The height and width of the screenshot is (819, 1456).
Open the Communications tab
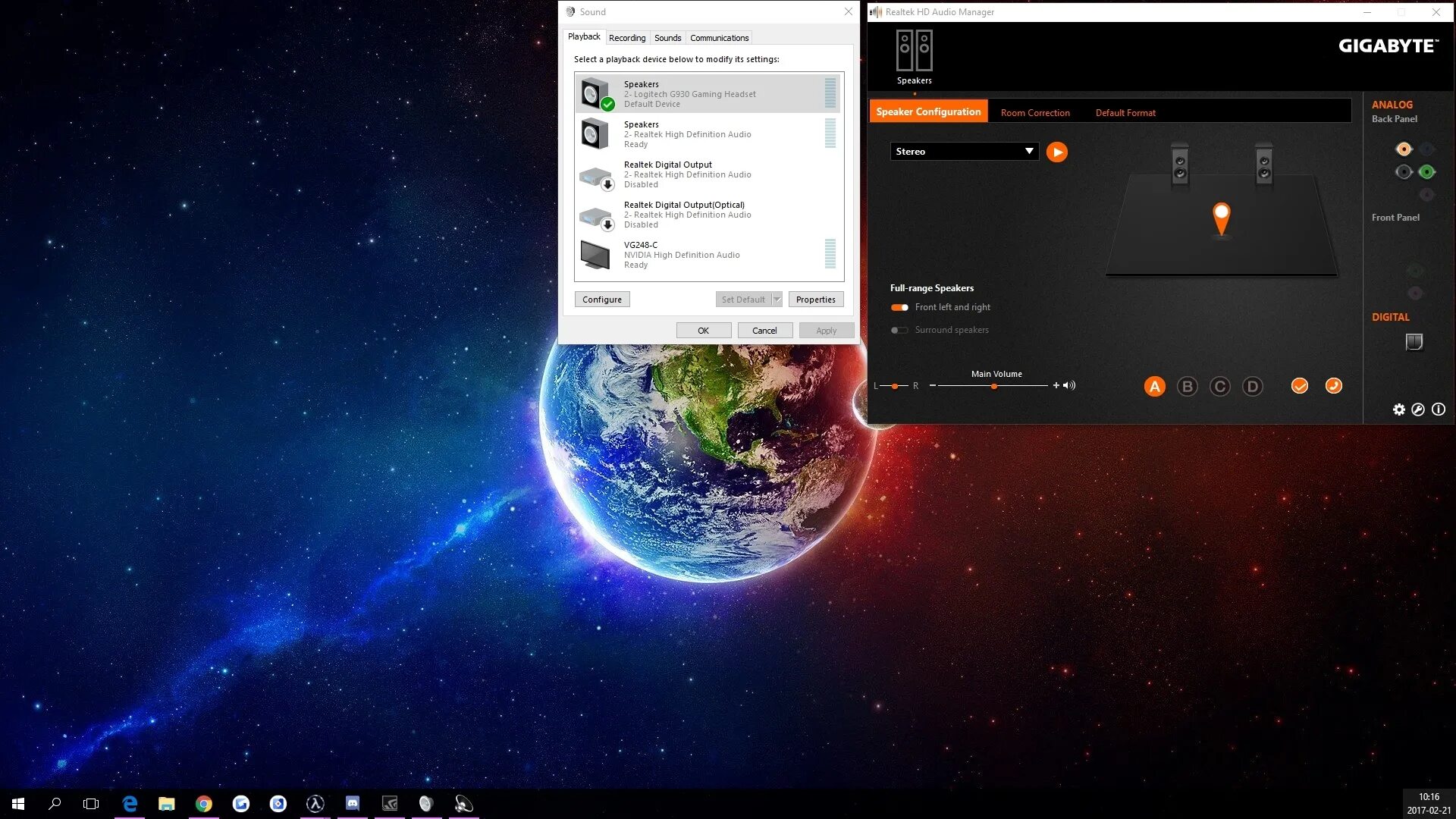(x=719, y=38)
